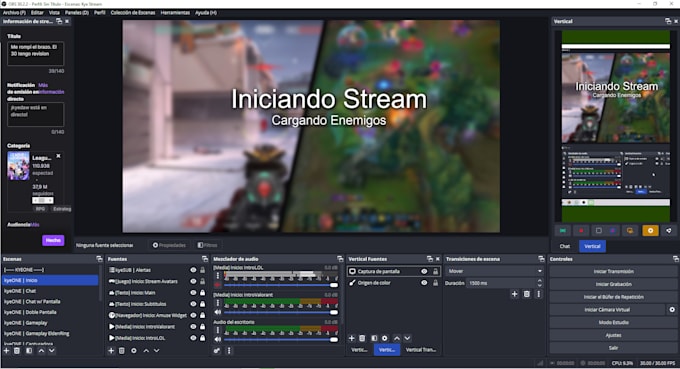Open Archivo menu

(14, 13)
